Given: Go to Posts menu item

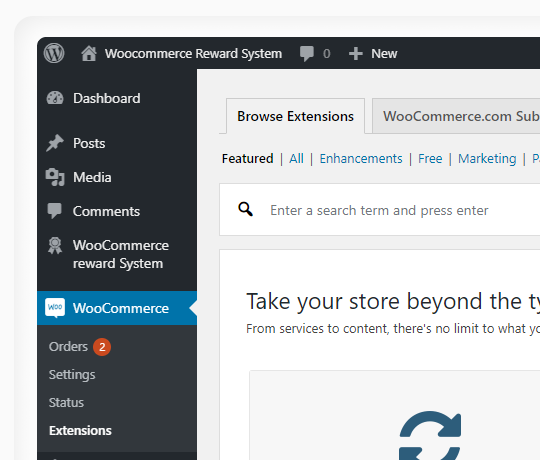Looking at the screenshot, I should [x=89, y=143].
